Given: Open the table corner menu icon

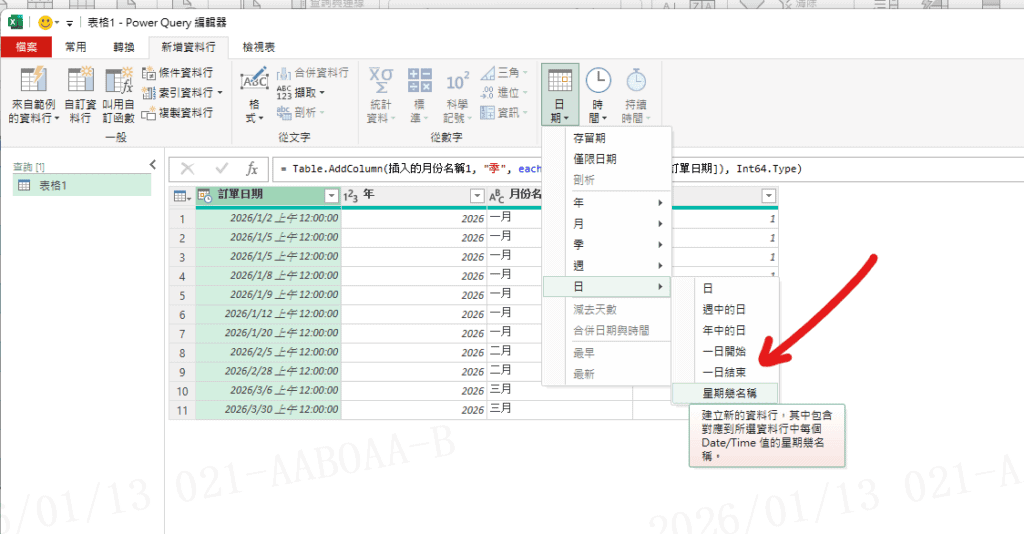Looking at the screenshot, I should tap(182, 196).
